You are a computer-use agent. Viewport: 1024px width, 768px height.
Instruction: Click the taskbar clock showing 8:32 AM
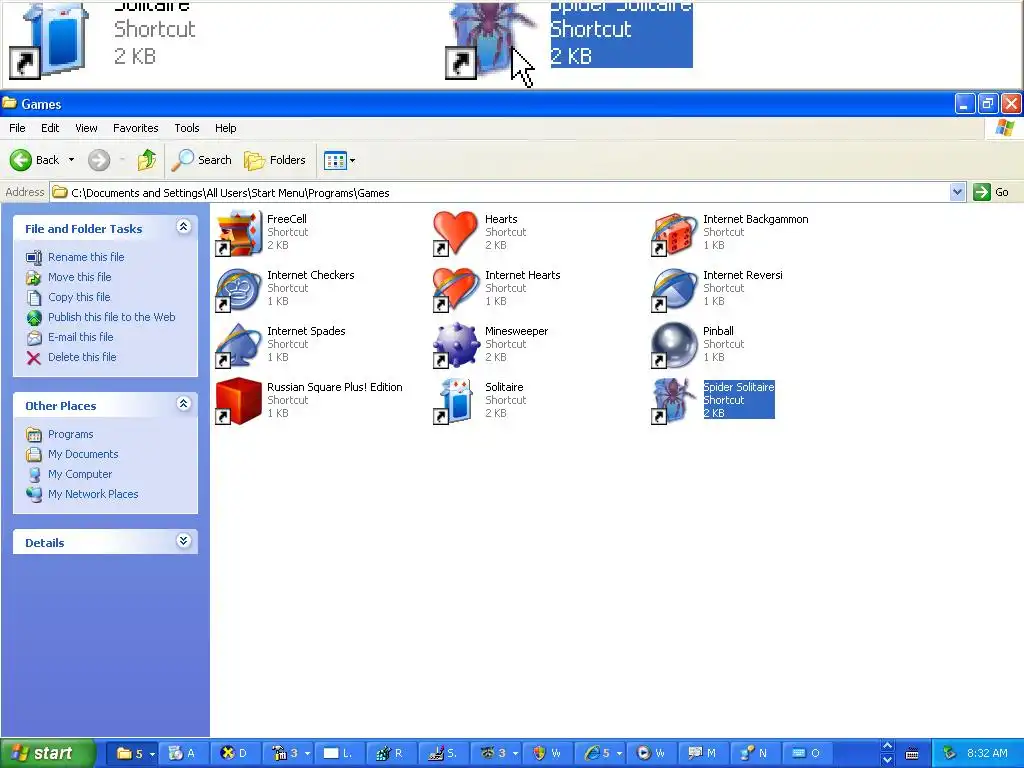coord(987,754)
